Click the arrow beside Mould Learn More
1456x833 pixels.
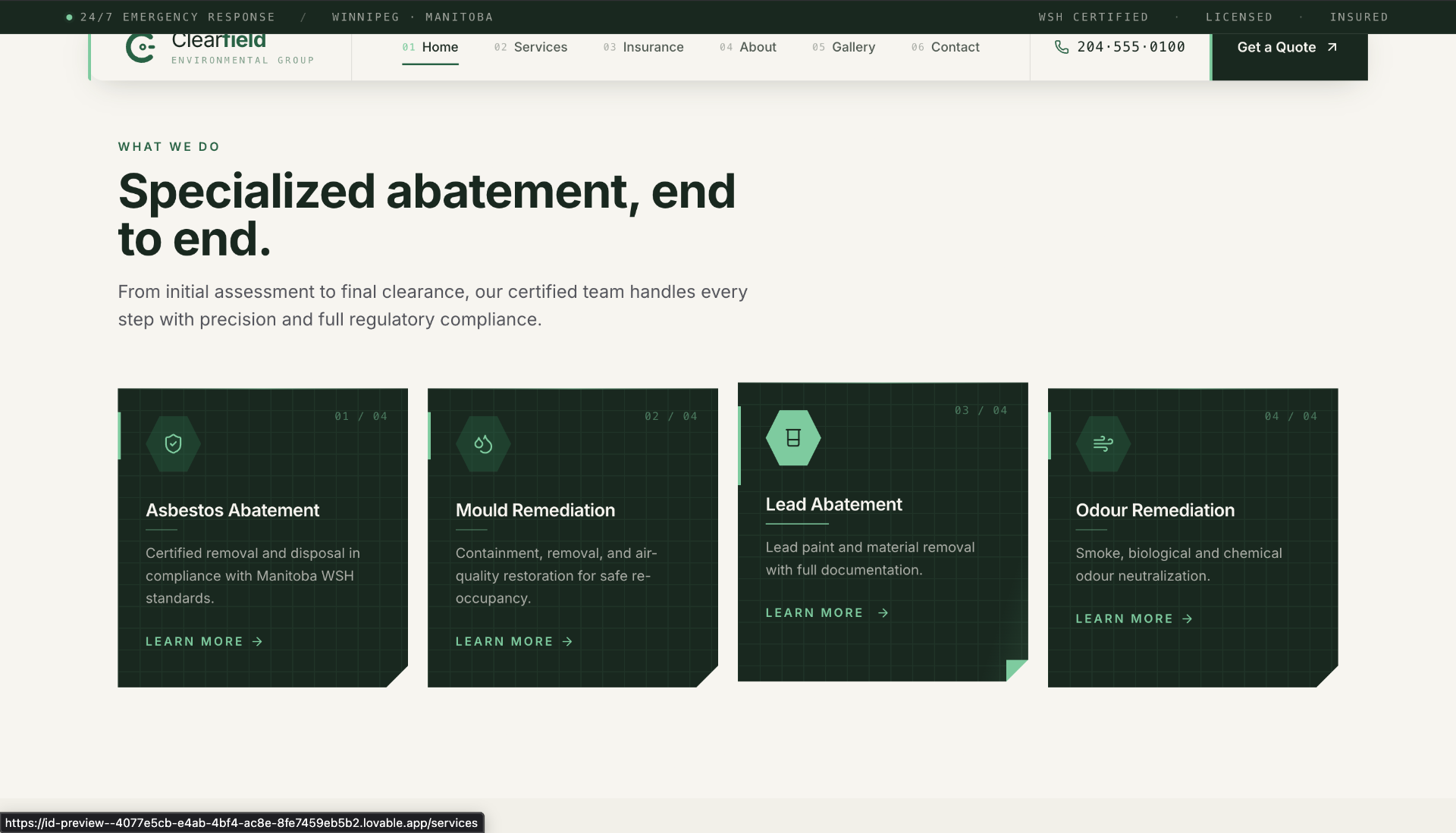pyautogui.click(x=567, y=641)
